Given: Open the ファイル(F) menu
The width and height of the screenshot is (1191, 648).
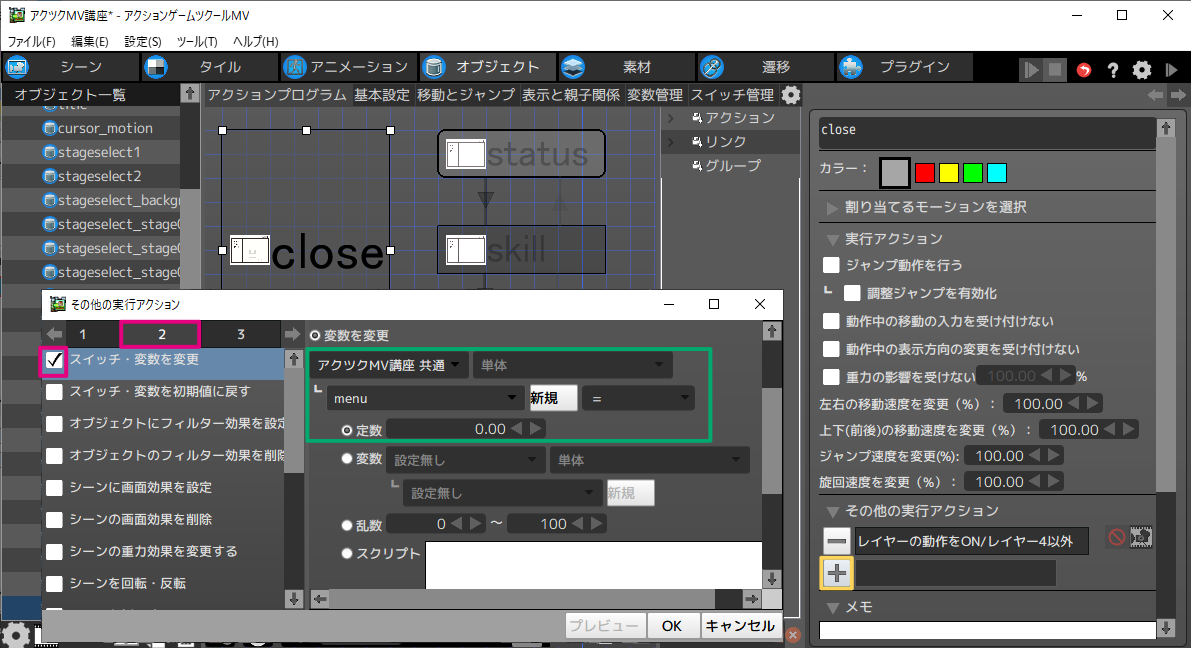Looking at the screenshot, I should pos(32,42).
